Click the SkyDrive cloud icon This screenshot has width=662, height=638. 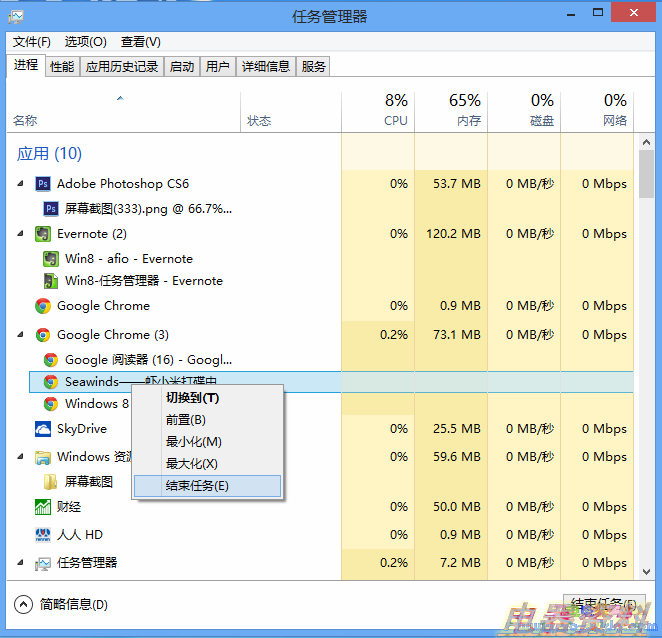tap(43, 429)
